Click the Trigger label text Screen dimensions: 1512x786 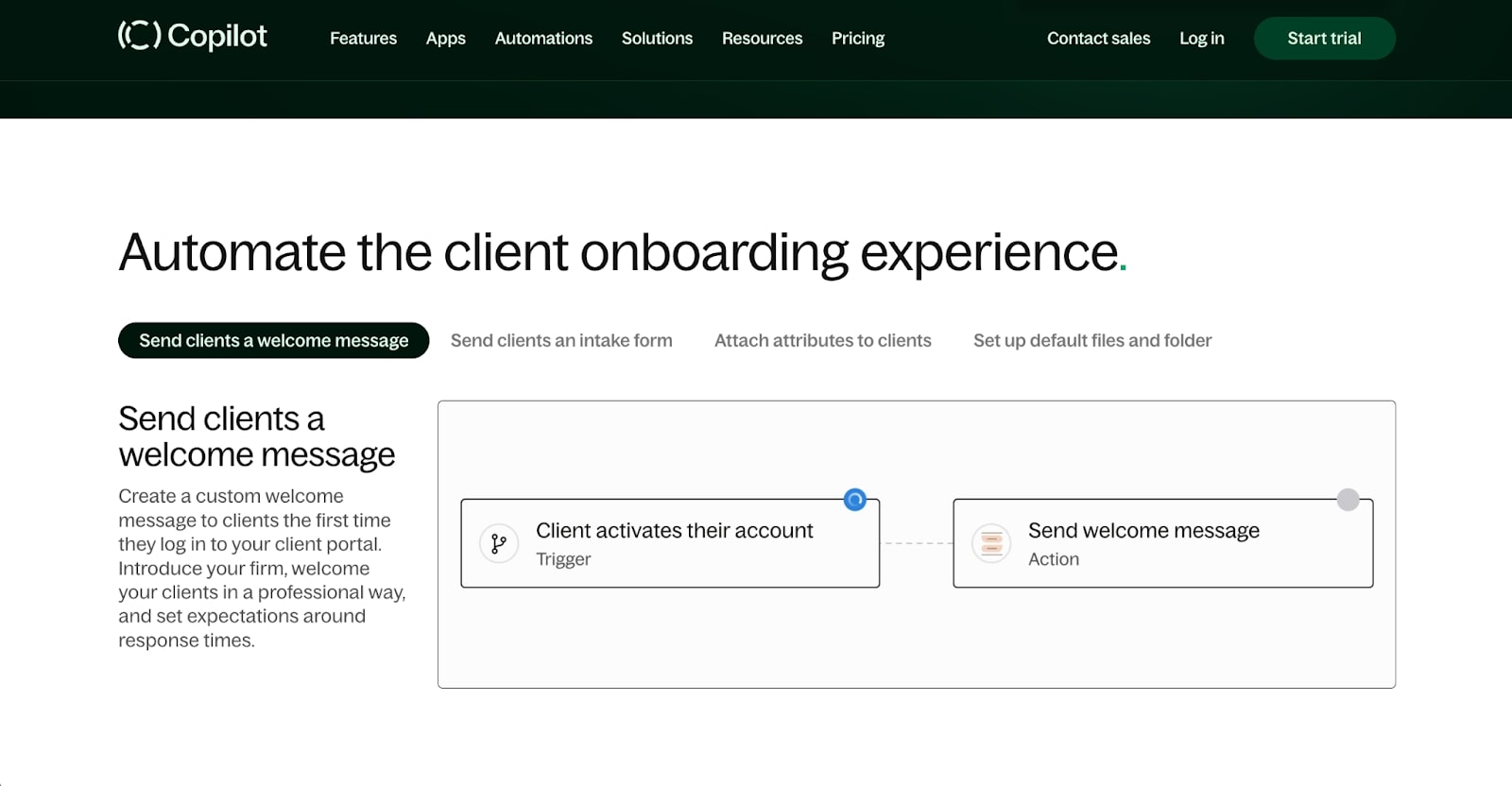pyautogui.click(x=563, y=559)
